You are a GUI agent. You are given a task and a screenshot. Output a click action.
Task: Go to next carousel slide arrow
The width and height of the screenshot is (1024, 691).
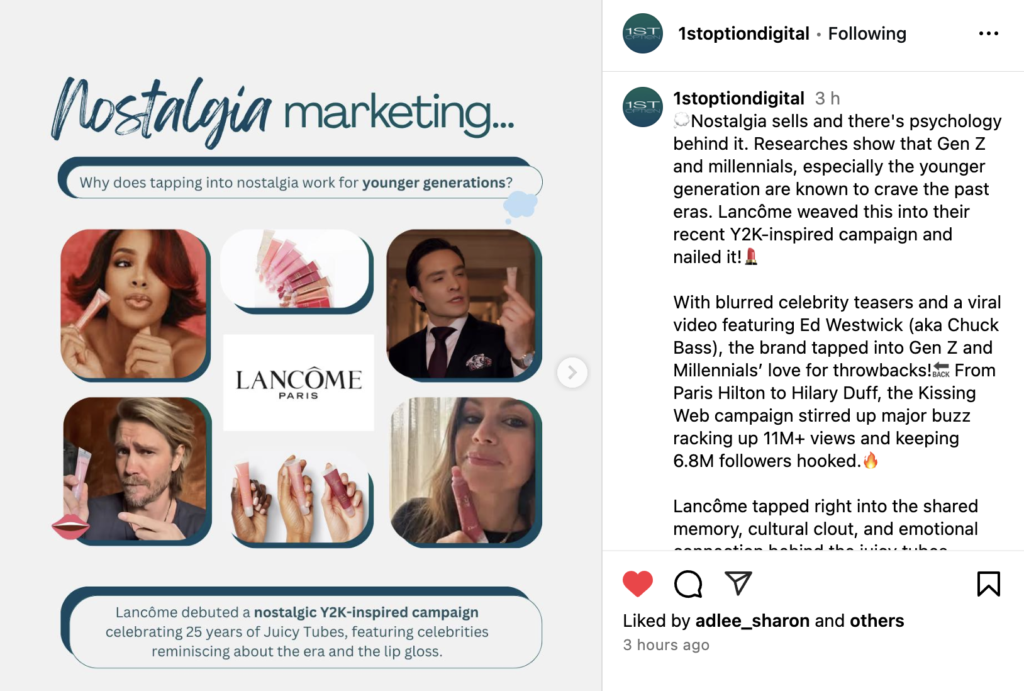pos(572,372)
